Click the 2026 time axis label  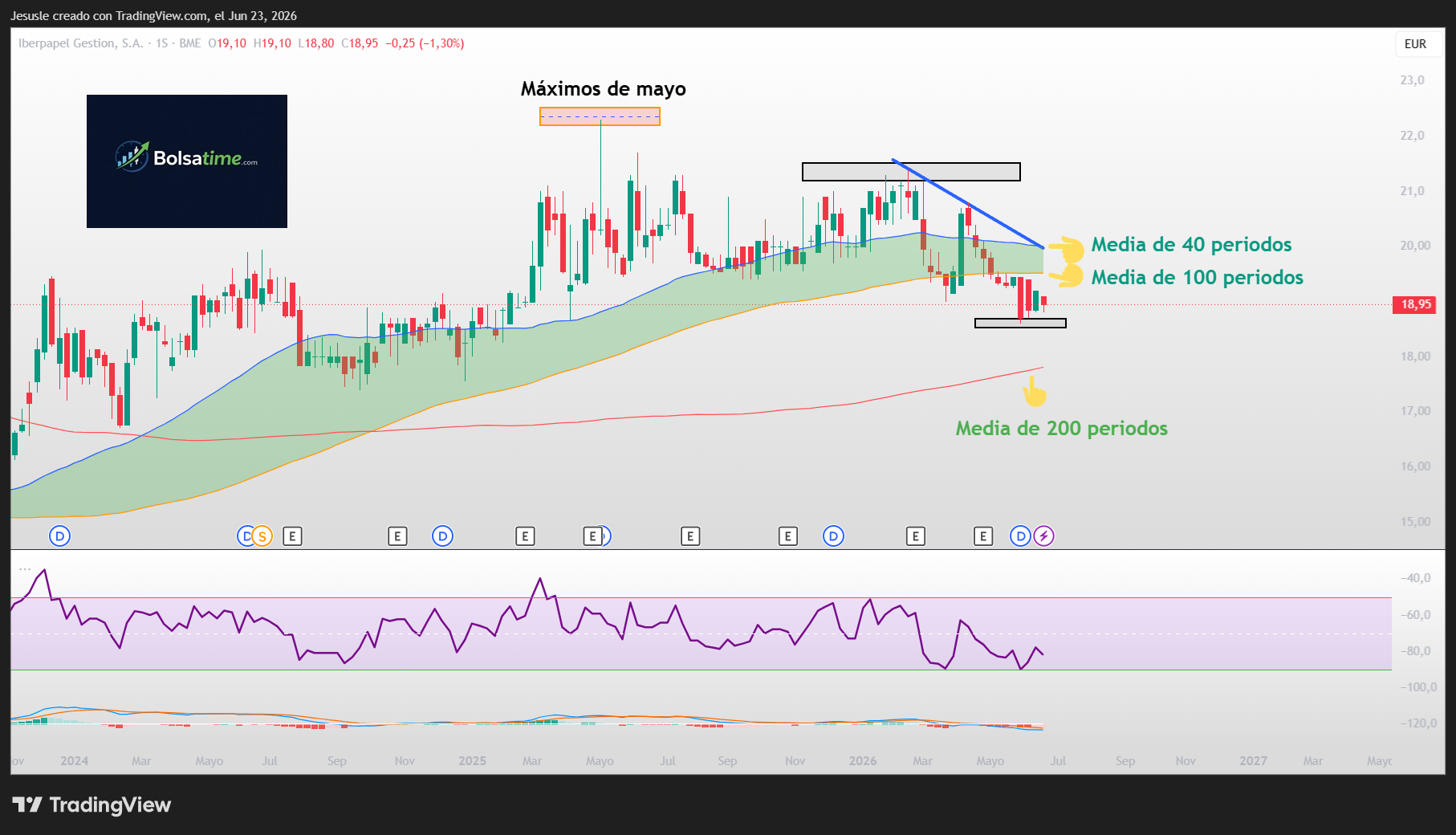863,761
